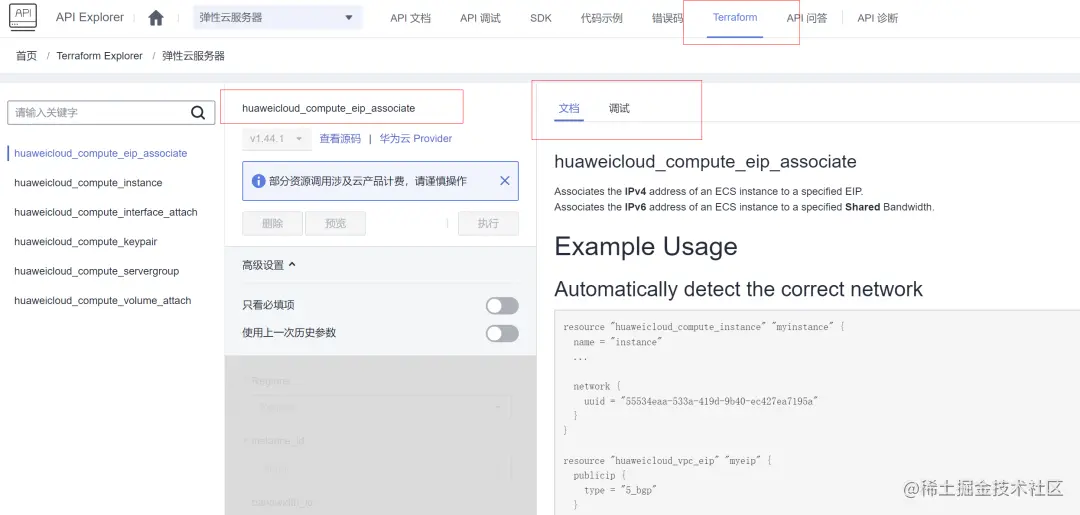Viewport: 1080px width, 515px height.
Task: Select huaweicloud_compute_interface_attach in the sidebar
Action: pyautogui.click(x=105, y=213)
